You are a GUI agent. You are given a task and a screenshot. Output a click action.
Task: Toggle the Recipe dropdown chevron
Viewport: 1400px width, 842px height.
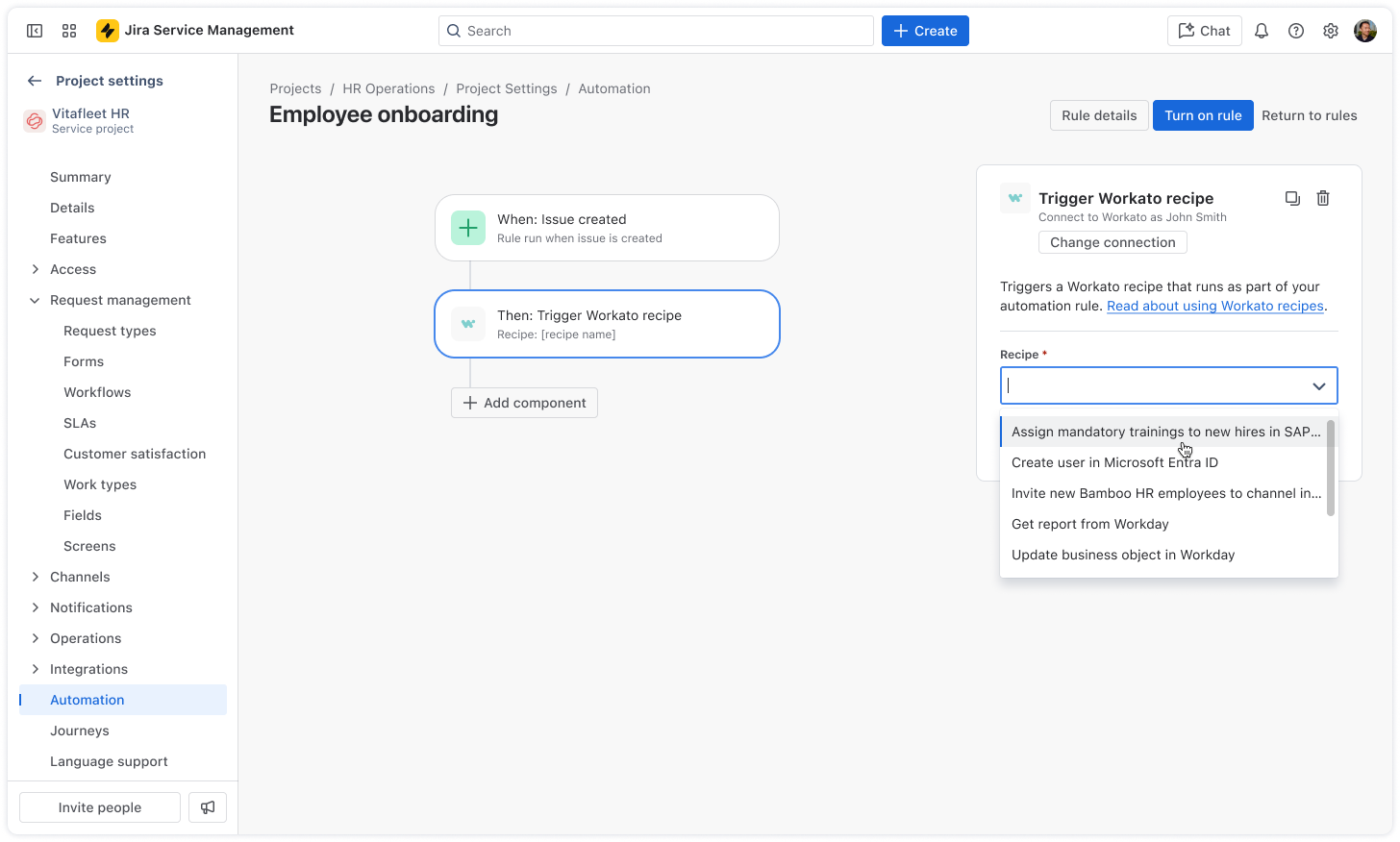(x=1319, y=386)
